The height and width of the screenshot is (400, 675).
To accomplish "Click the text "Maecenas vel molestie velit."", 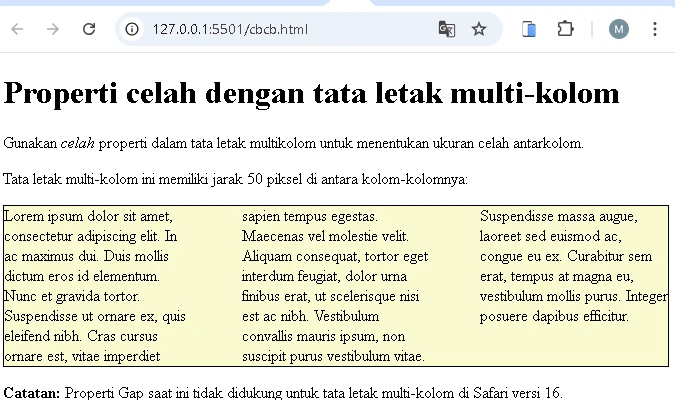I will pyautogui.click(x=325, y=236).
